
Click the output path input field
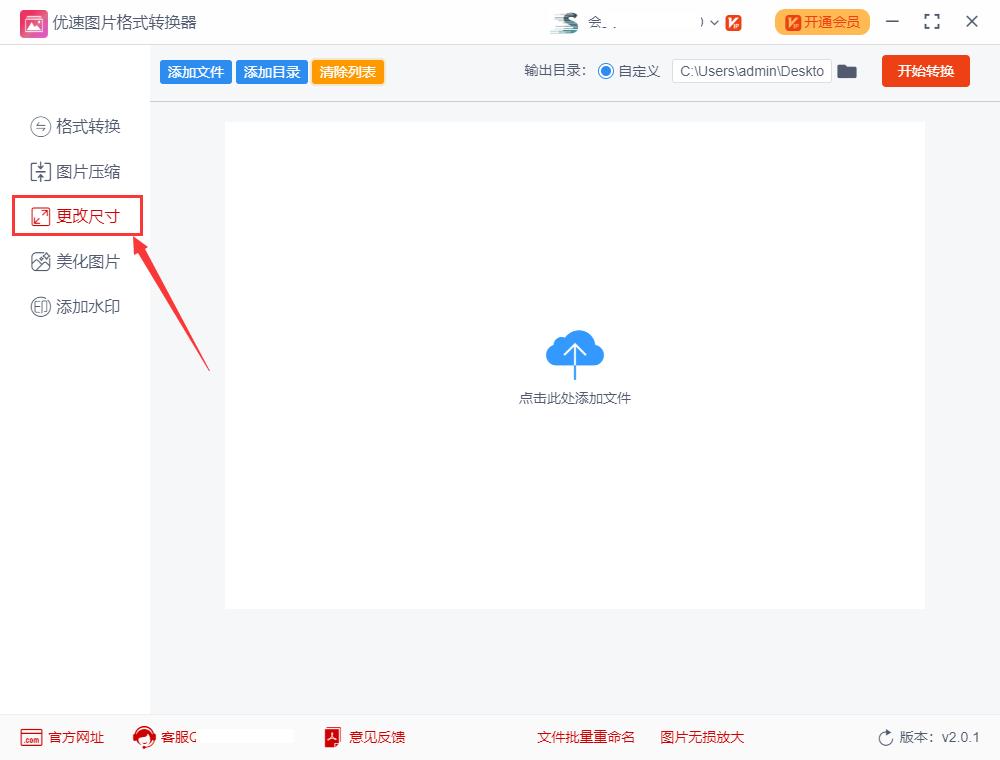point(751,71)
